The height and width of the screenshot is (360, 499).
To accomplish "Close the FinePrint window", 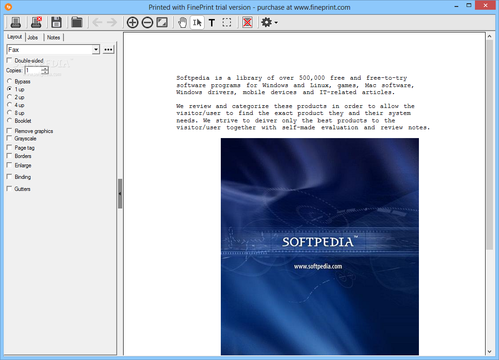I will pyautogui.click(x=485, y=5).
